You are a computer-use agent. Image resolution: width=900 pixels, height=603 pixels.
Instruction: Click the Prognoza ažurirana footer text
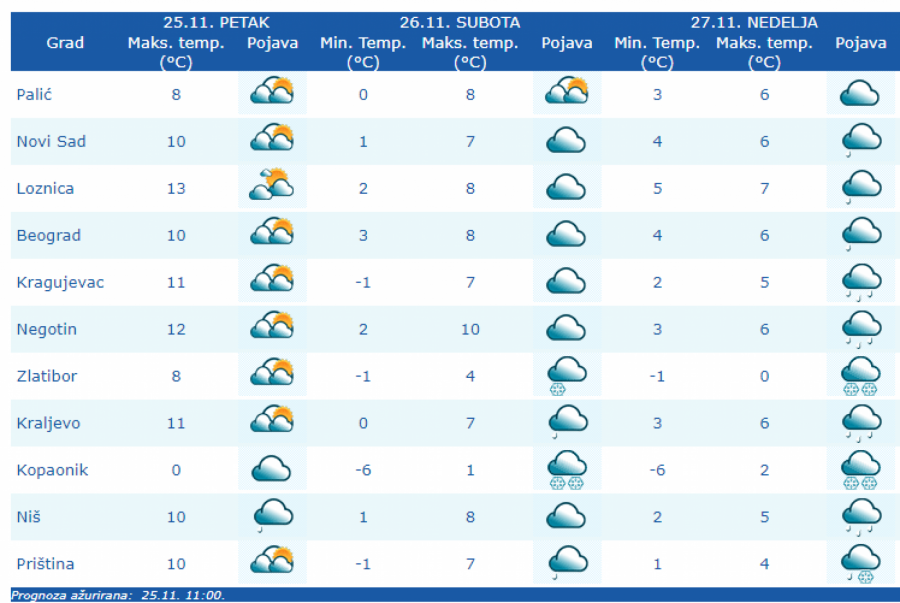click(118, 595)
